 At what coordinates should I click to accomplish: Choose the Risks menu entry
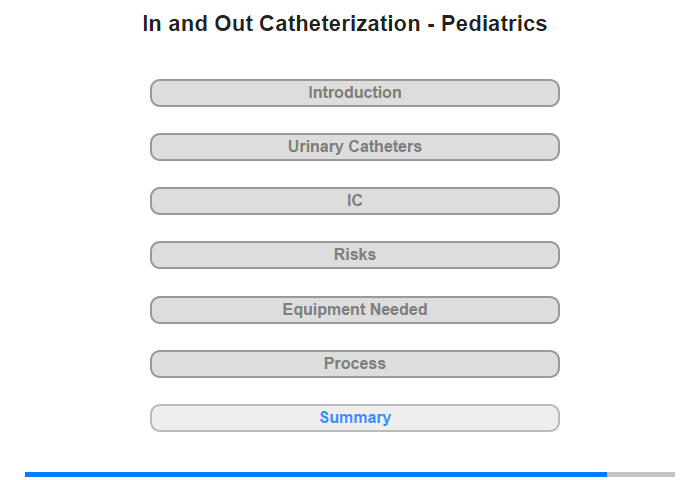pyautogui.click(x=354, y=255)
